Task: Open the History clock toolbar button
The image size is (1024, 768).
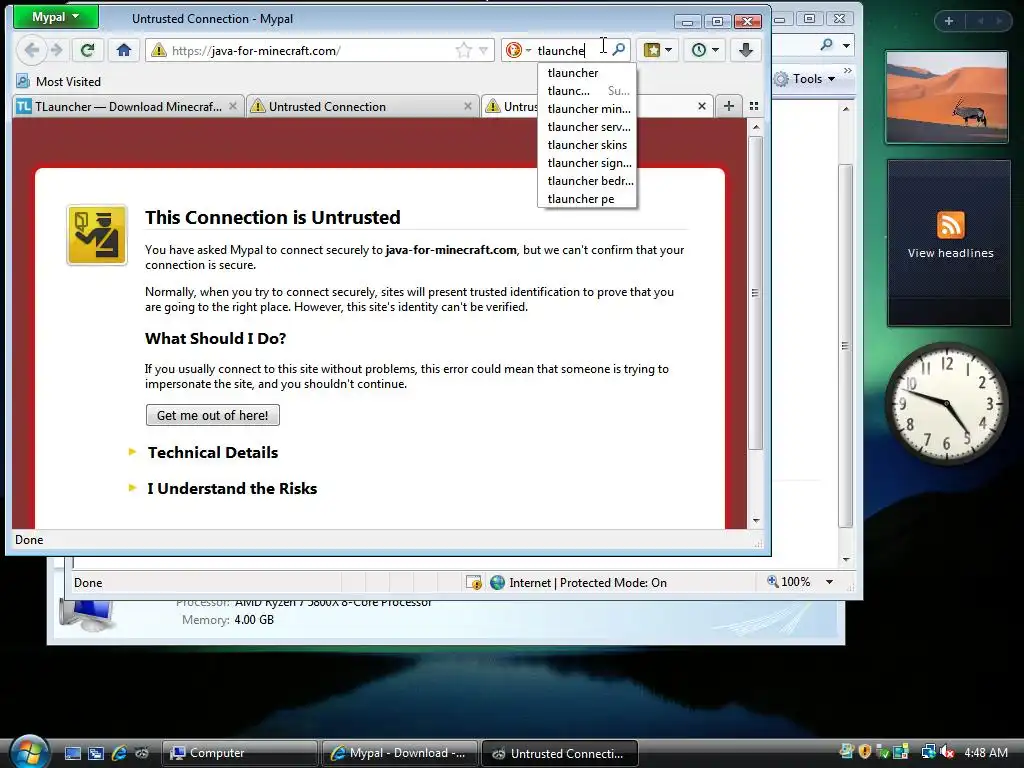Action: click(705, 50)
